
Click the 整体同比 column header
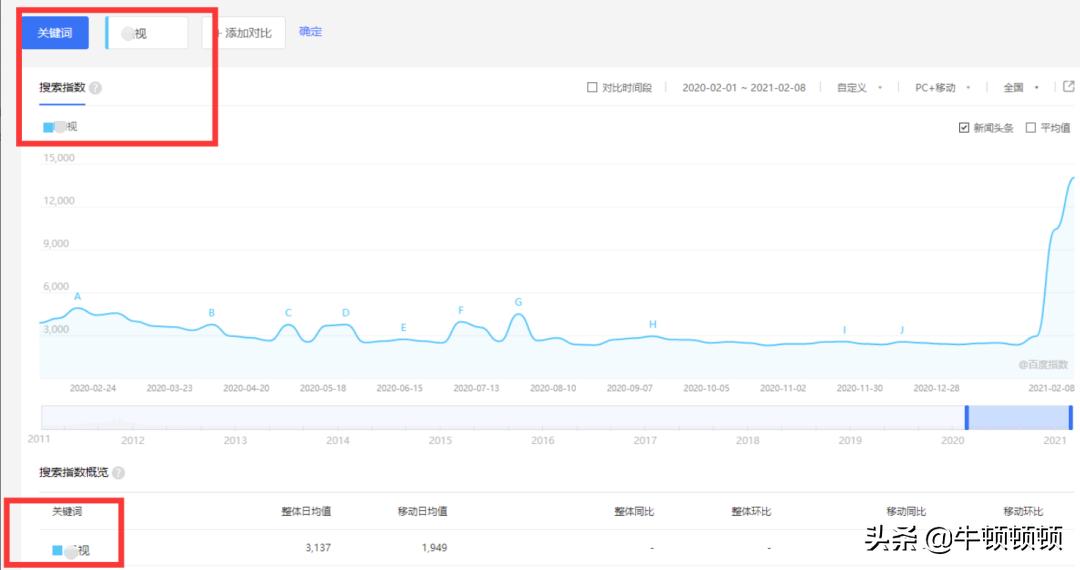coord(634,511)
